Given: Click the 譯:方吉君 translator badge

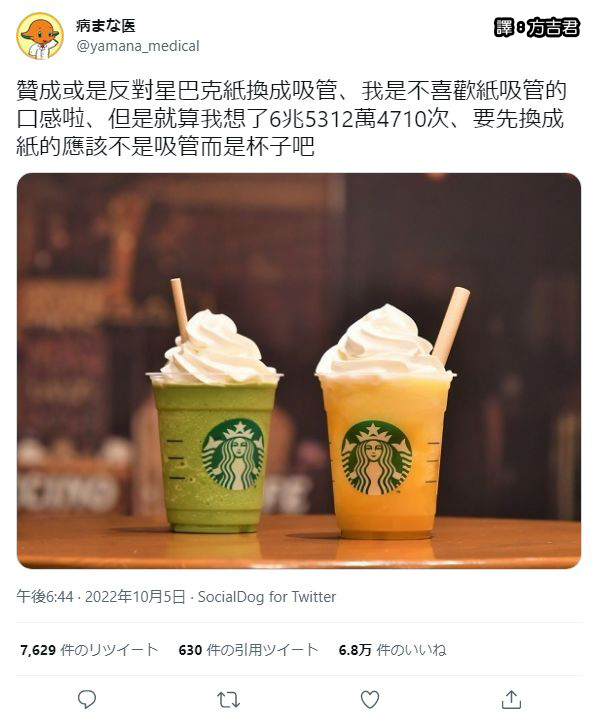Looking at the screenshot, I should [x=537, y=28].
